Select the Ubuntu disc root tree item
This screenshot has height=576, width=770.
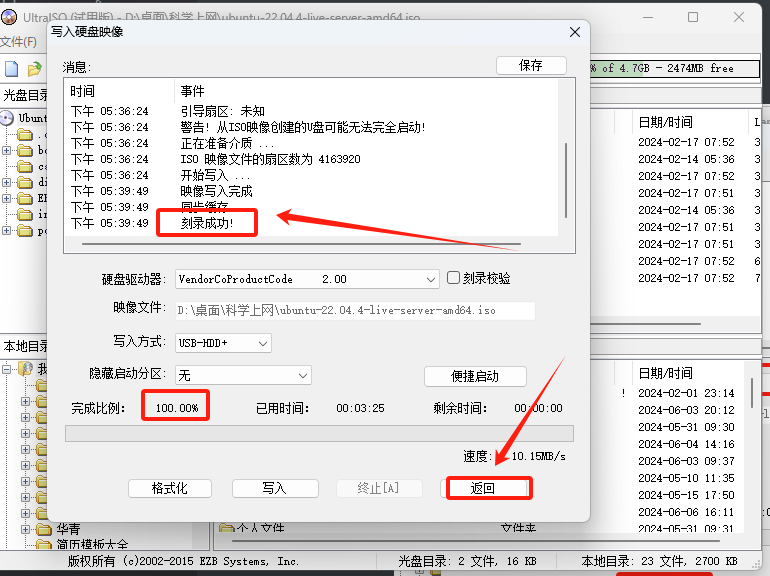click(32, 118)
